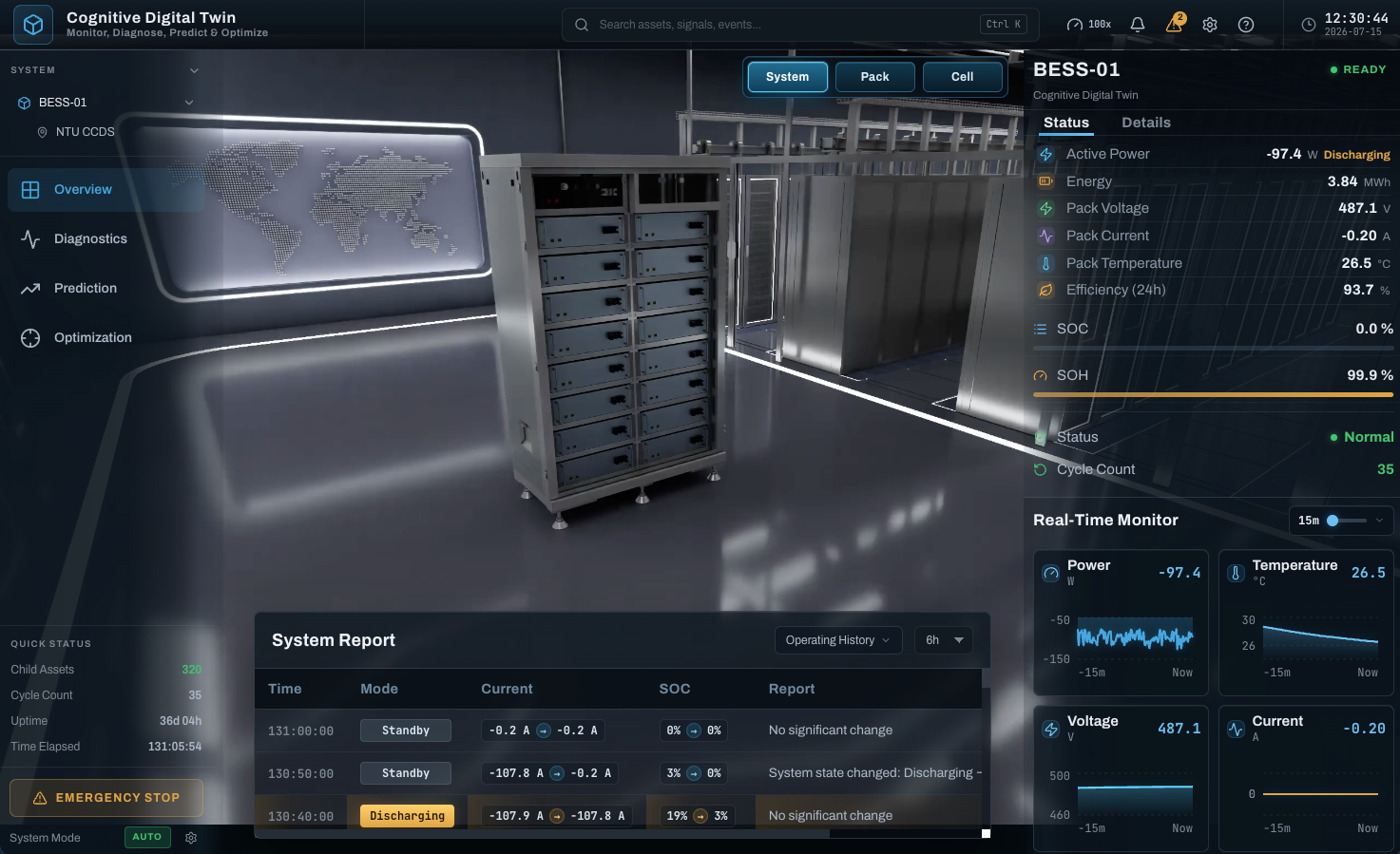
Task: Open the notifications bell
Action: 1138,25
